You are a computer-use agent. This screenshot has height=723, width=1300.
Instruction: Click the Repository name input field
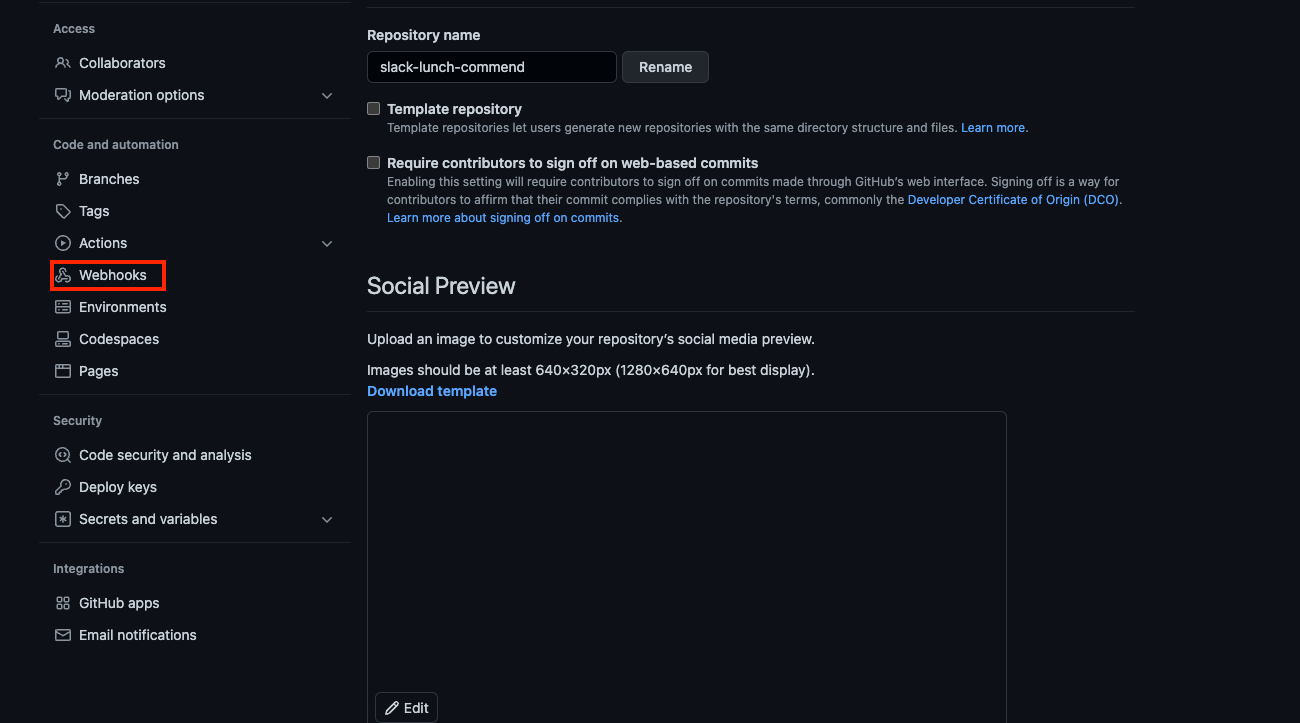492,67
